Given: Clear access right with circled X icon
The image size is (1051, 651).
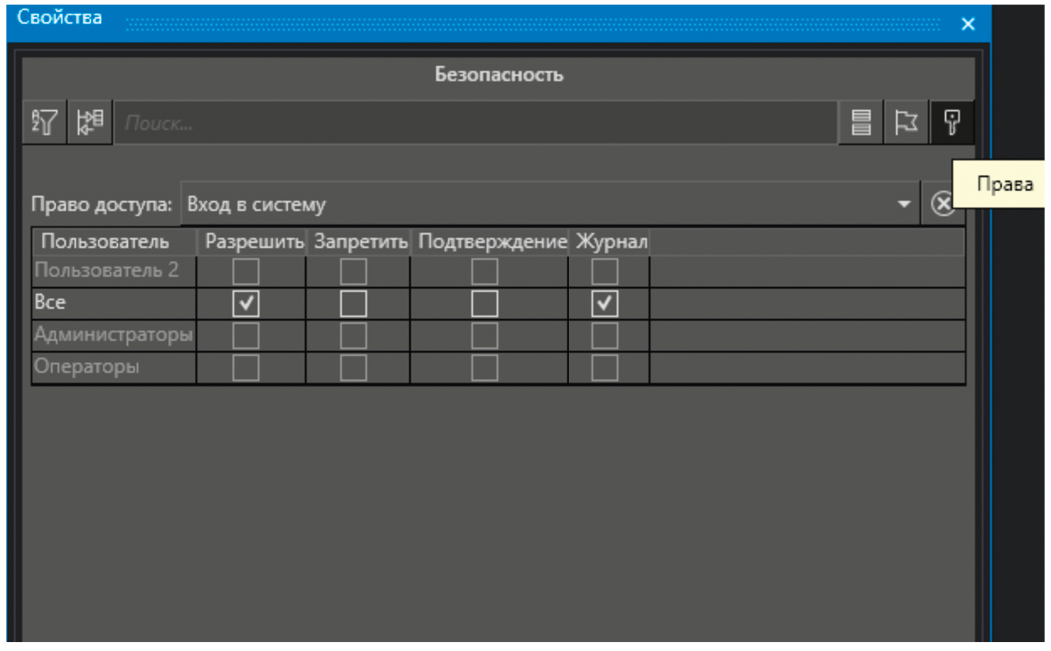Looking at the screenshot, I should pyautogui.click(x=943, y=204).
